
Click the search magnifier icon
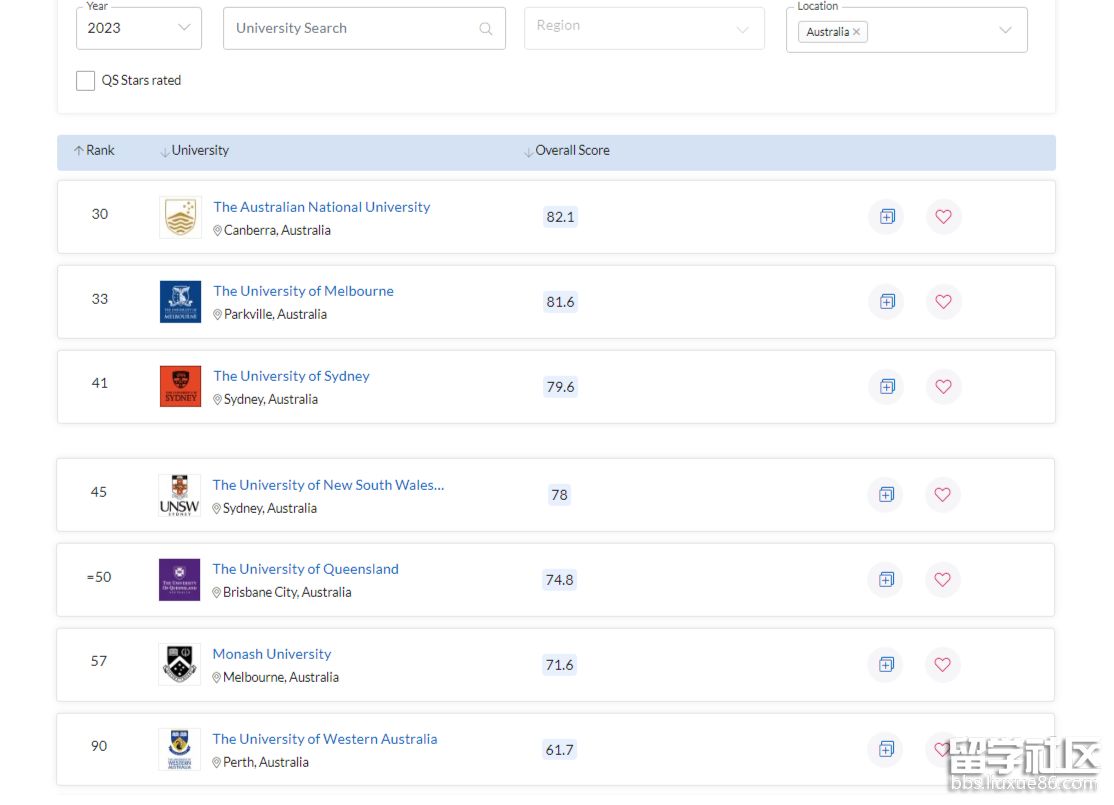pos(486,29)
